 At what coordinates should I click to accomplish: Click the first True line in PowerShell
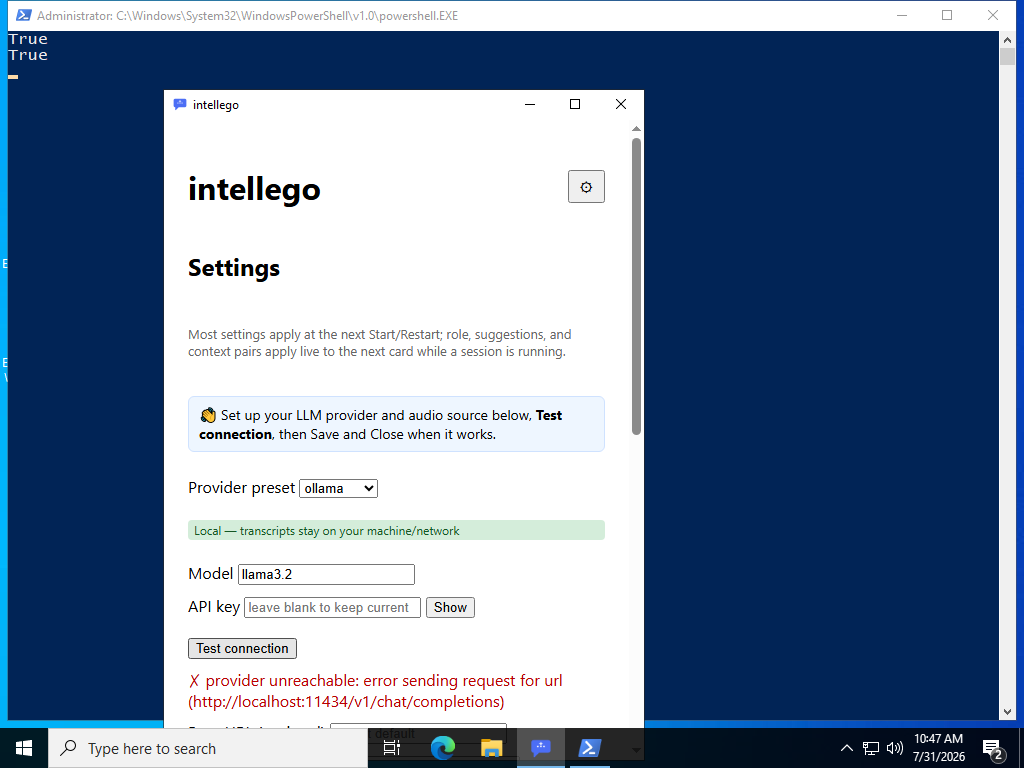tap(28, 39)
